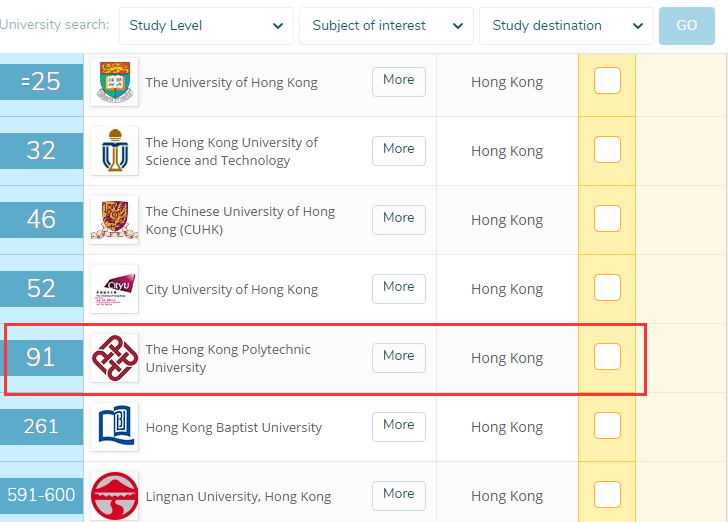Click More for Lingnan University
Screen dimensions: 728x522
coord(399,496)
